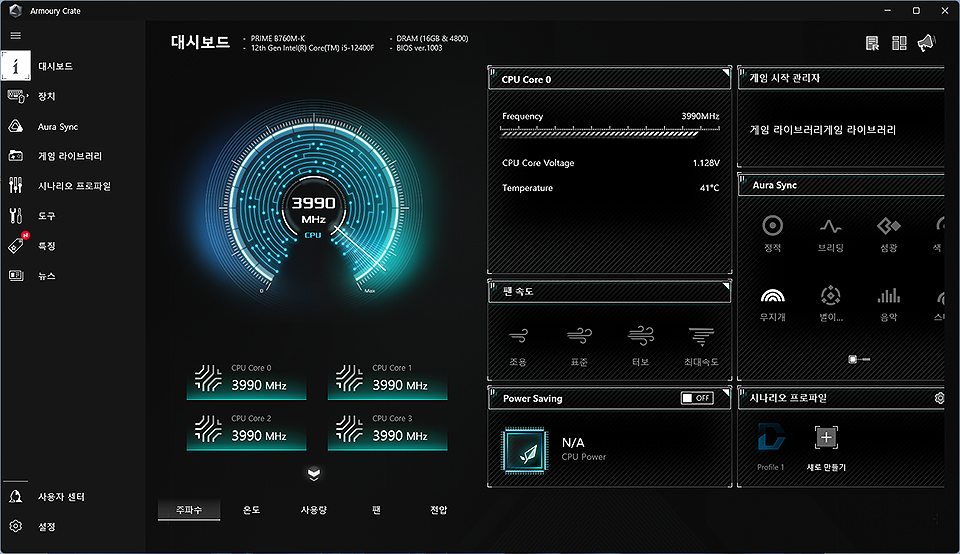Select the Standard (표준) fan mode
This screenshot has height=554, width=960.
point(579,337)
